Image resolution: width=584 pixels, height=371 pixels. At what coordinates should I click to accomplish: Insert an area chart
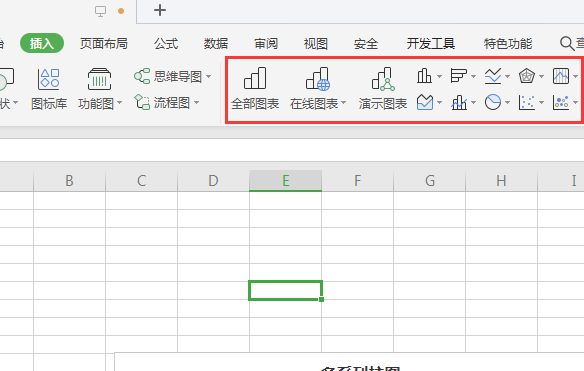tap(425, 102)
